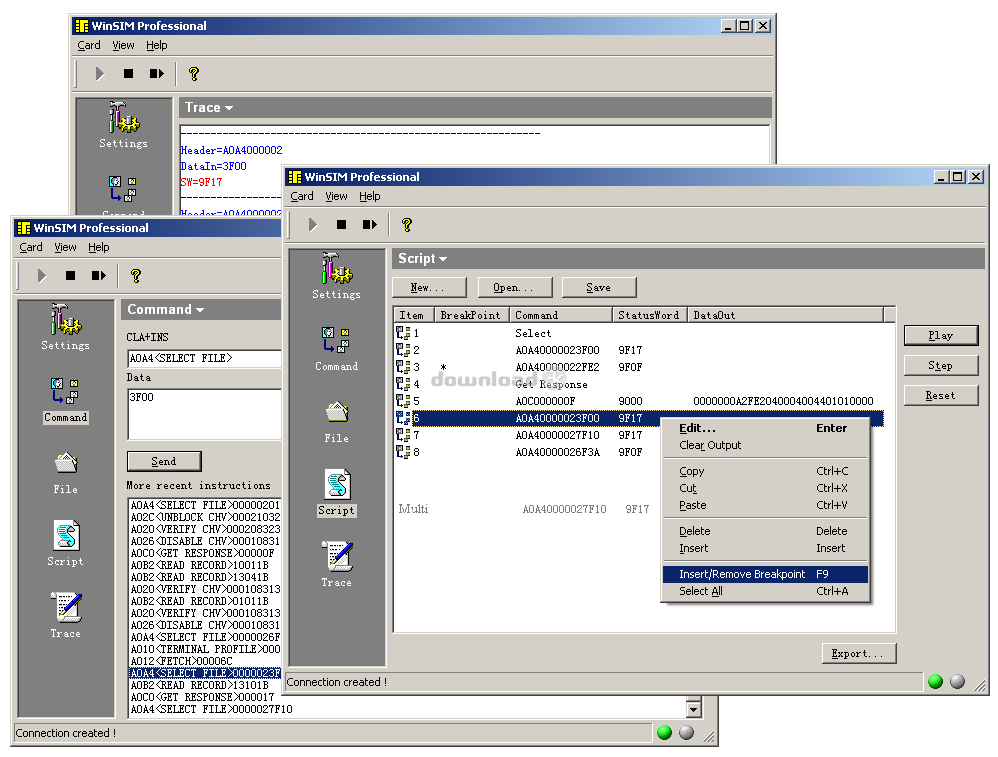
Task: Click Stop toolbar icon in Trace window
Action: [129, 74]
